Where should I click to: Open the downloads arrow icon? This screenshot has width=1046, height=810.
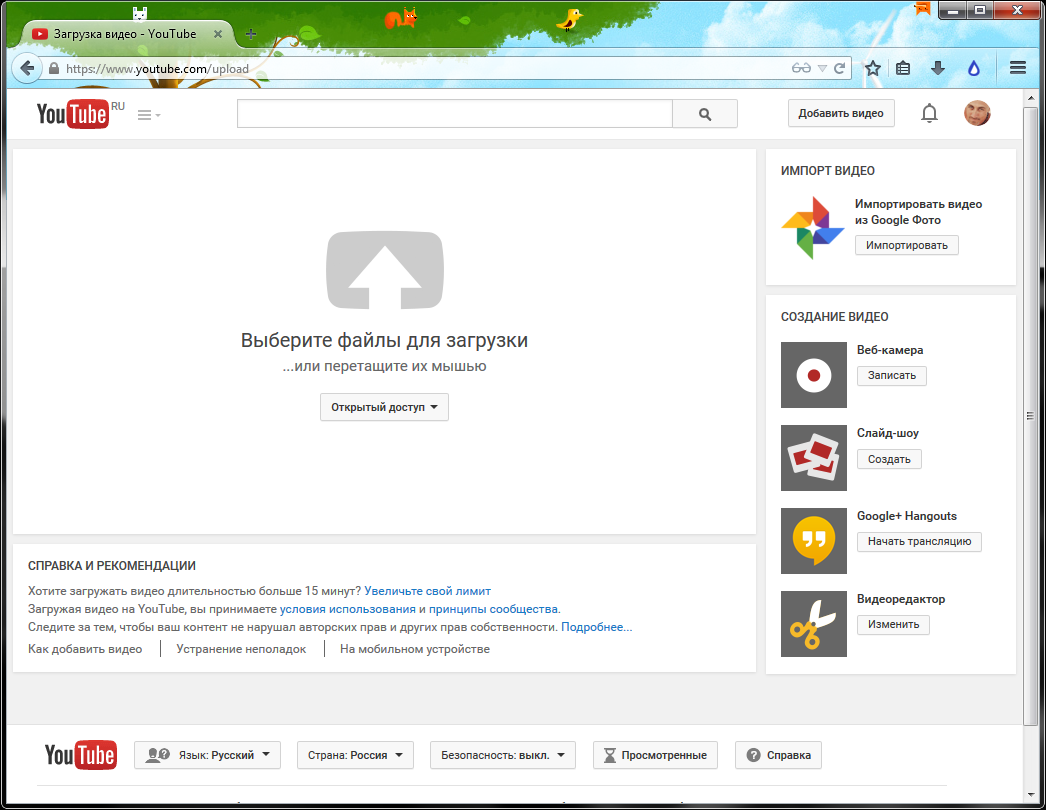[938, 68]
